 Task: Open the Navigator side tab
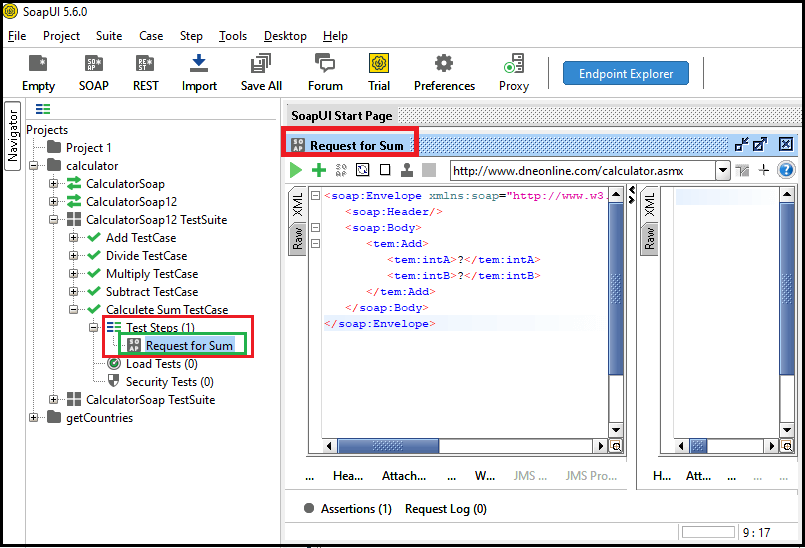tap(12, 136)
